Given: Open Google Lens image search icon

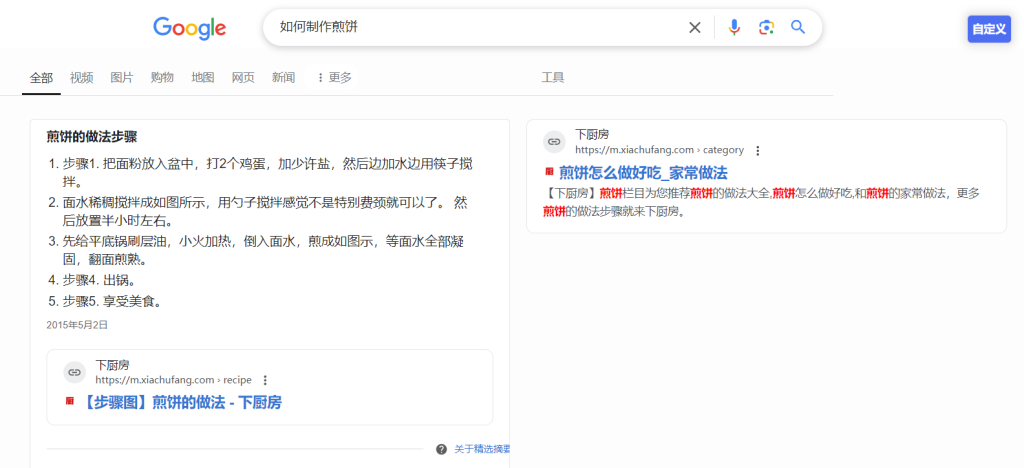Looking at the screenshot, I should click(766, 27).
